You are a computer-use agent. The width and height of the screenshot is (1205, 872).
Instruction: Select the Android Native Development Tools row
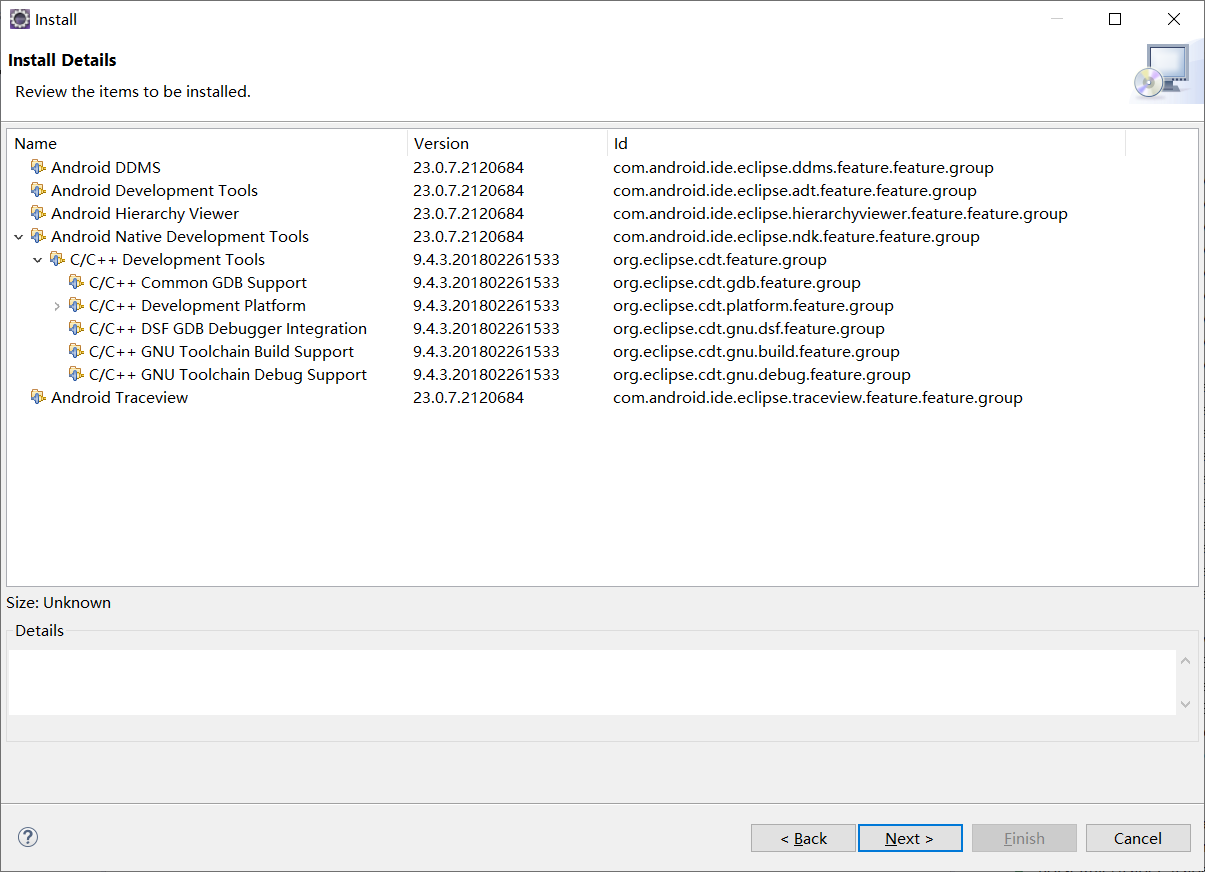point(602,236)
